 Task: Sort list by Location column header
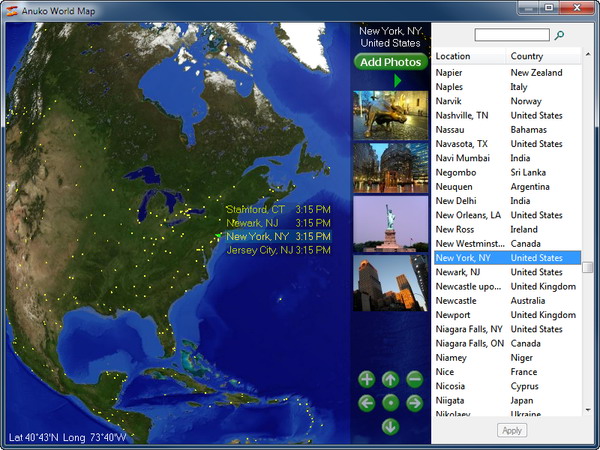(470, 56)
